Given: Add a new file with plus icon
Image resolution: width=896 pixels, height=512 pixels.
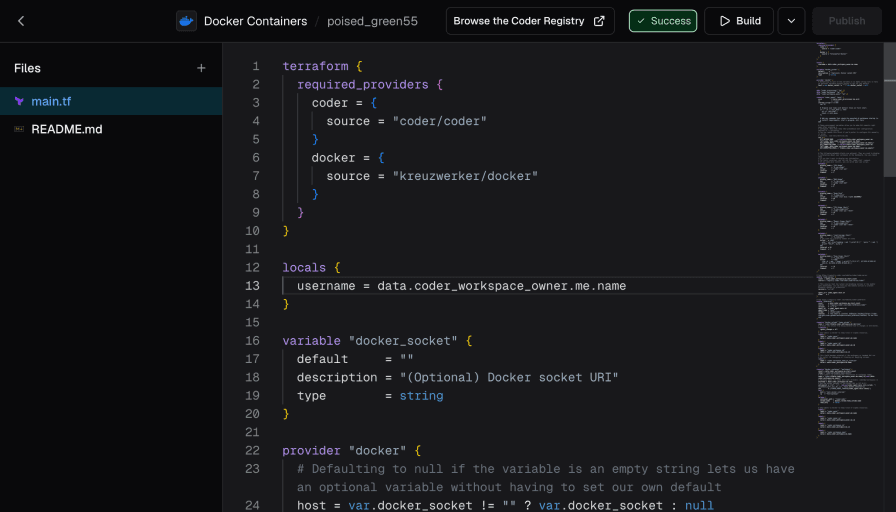Looking at the screenshot, I should pyautogui.click(x=201, y=68).
